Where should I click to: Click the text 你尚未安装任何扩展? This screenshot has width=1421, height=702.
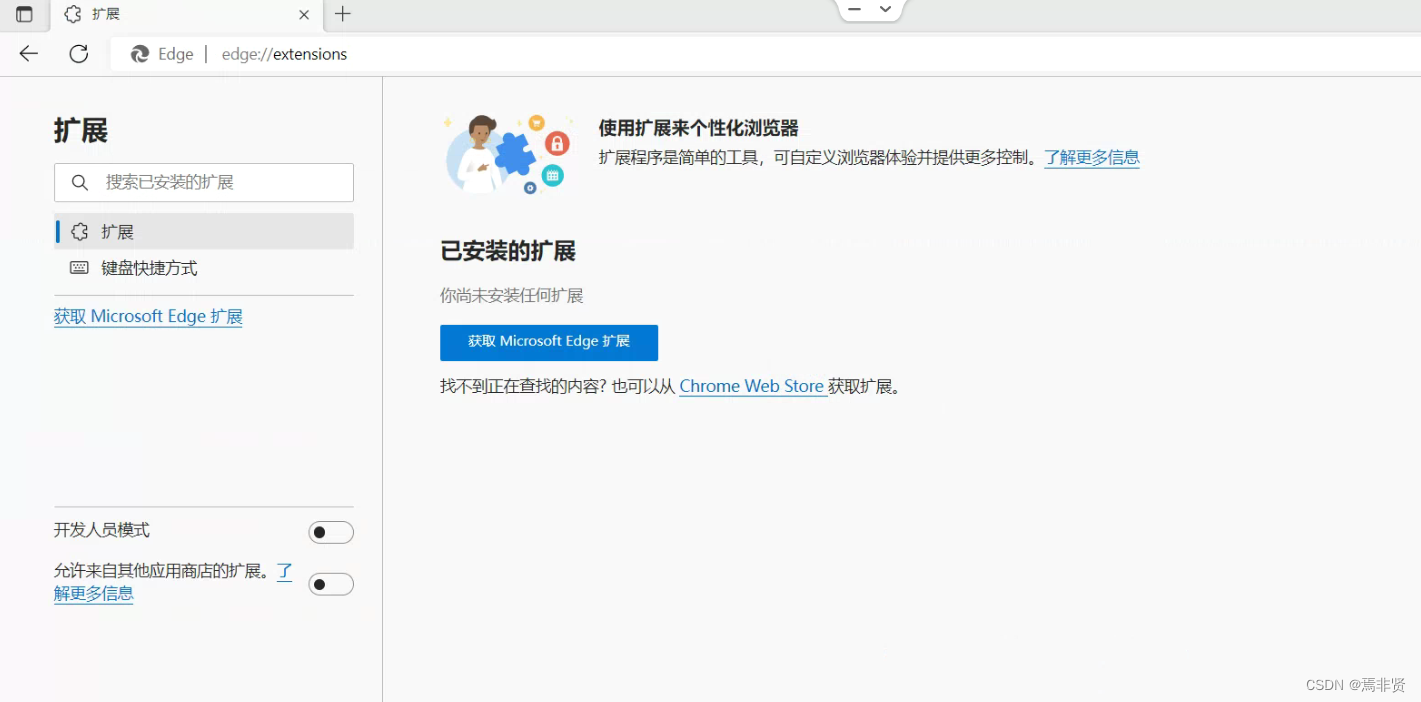pos(511,296)
